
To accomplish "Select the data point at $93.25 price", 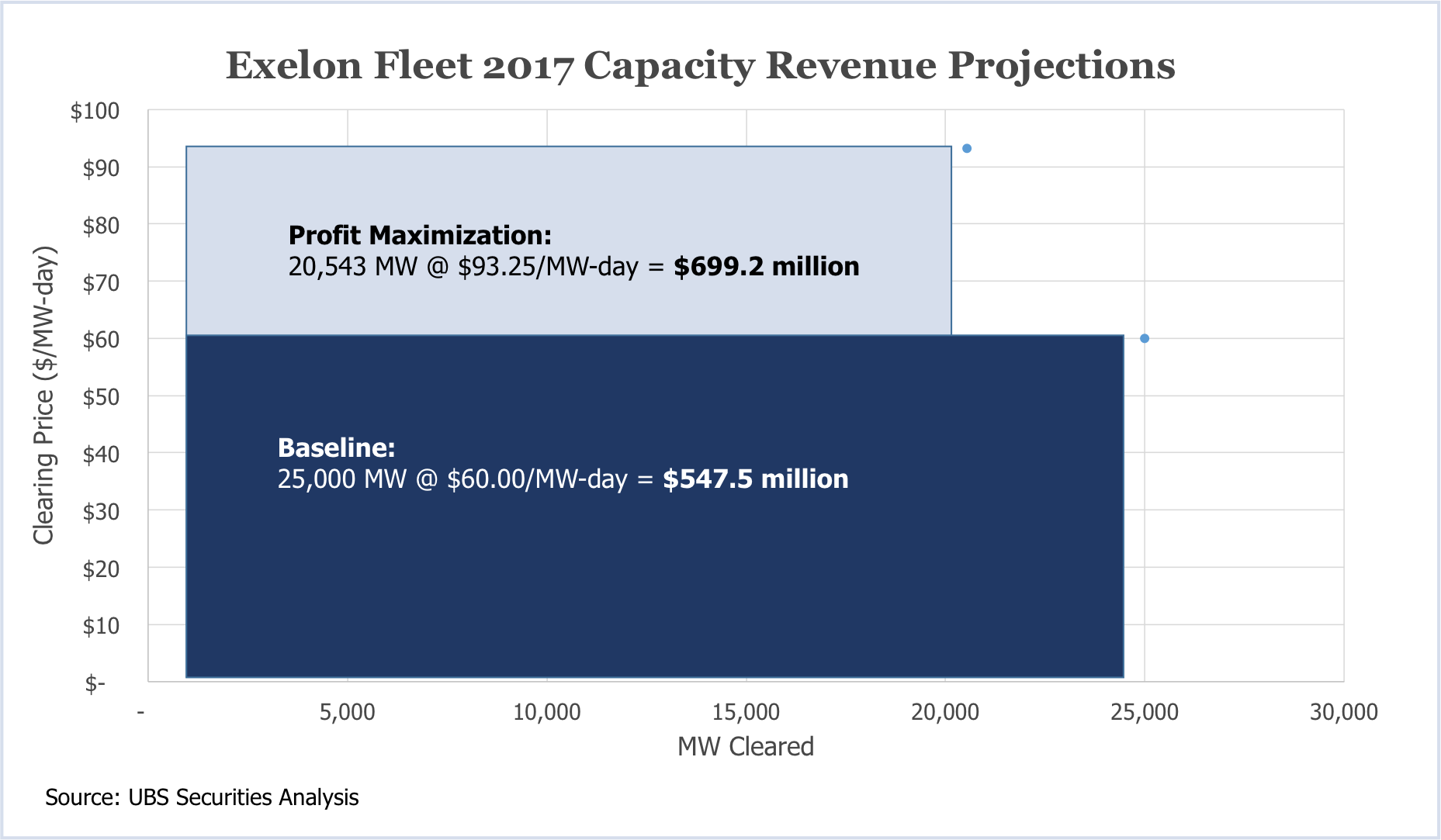I will (x=967, y=149).
